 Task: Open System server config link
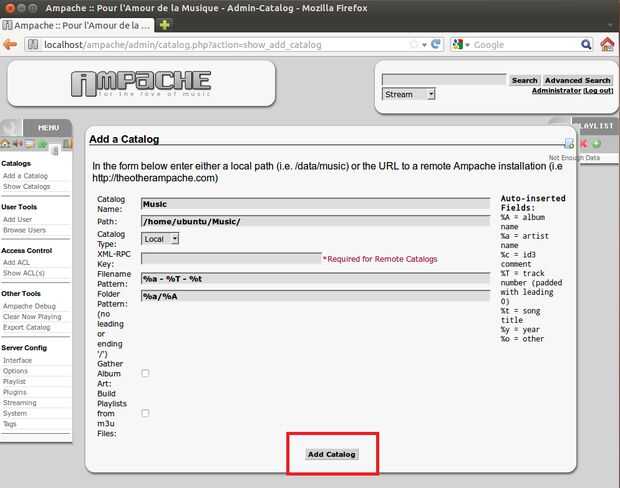click(x=15, y=413)
